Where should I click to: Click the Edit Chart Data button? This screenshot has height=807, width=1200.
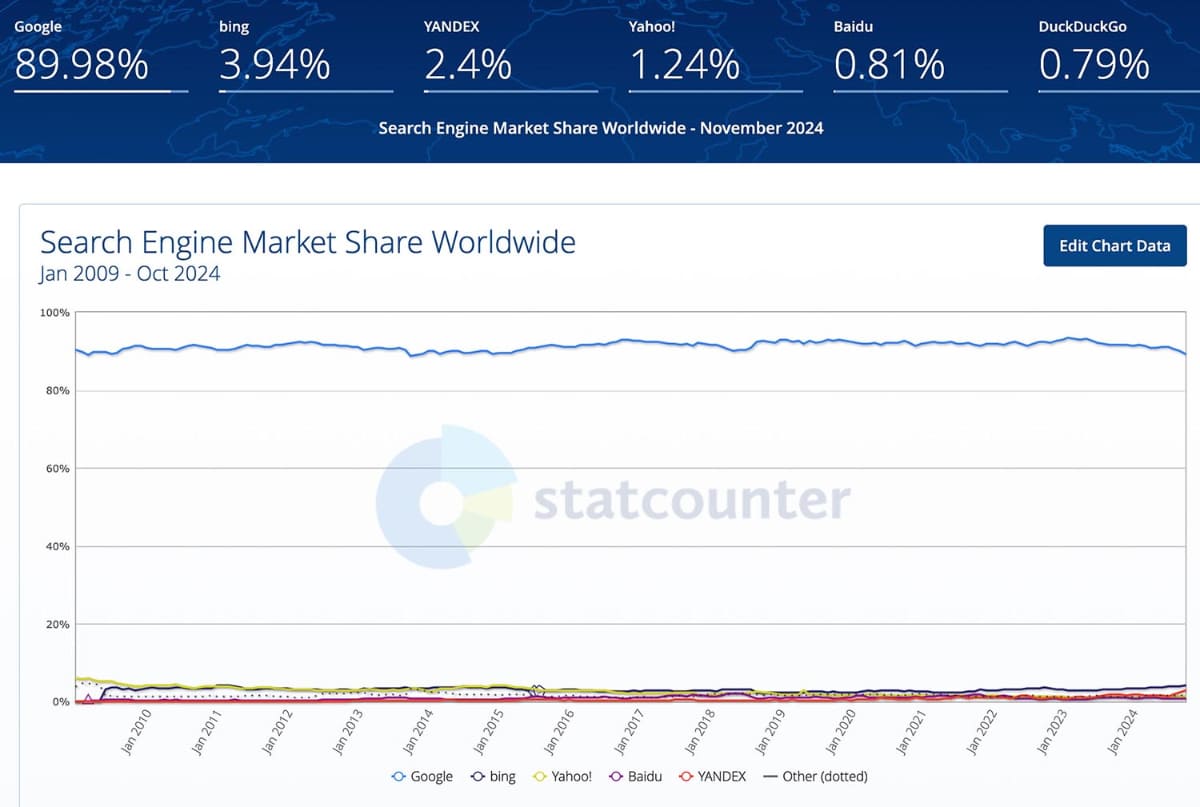tap(1114, 245)
